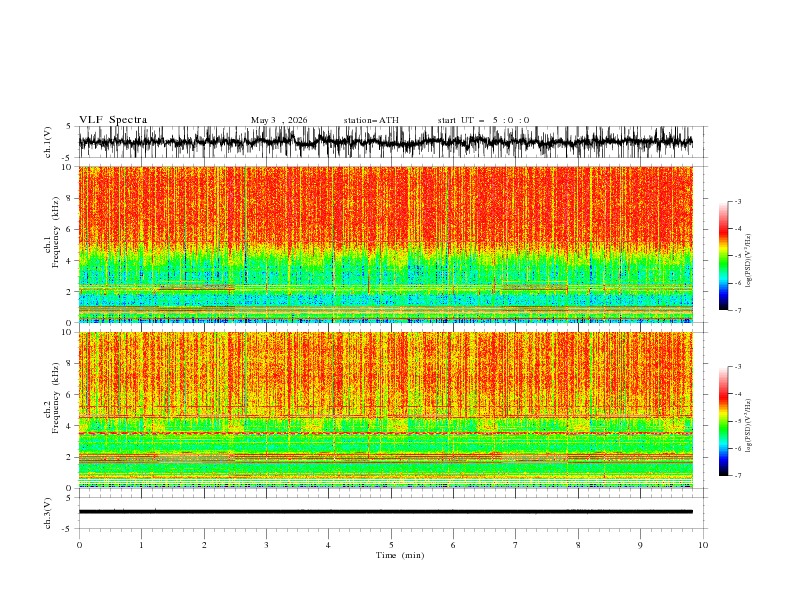Viewport: 792px width, 612px height.
Task: Click the -3 label on upper colorbar
Action: [x=738, y=201]
